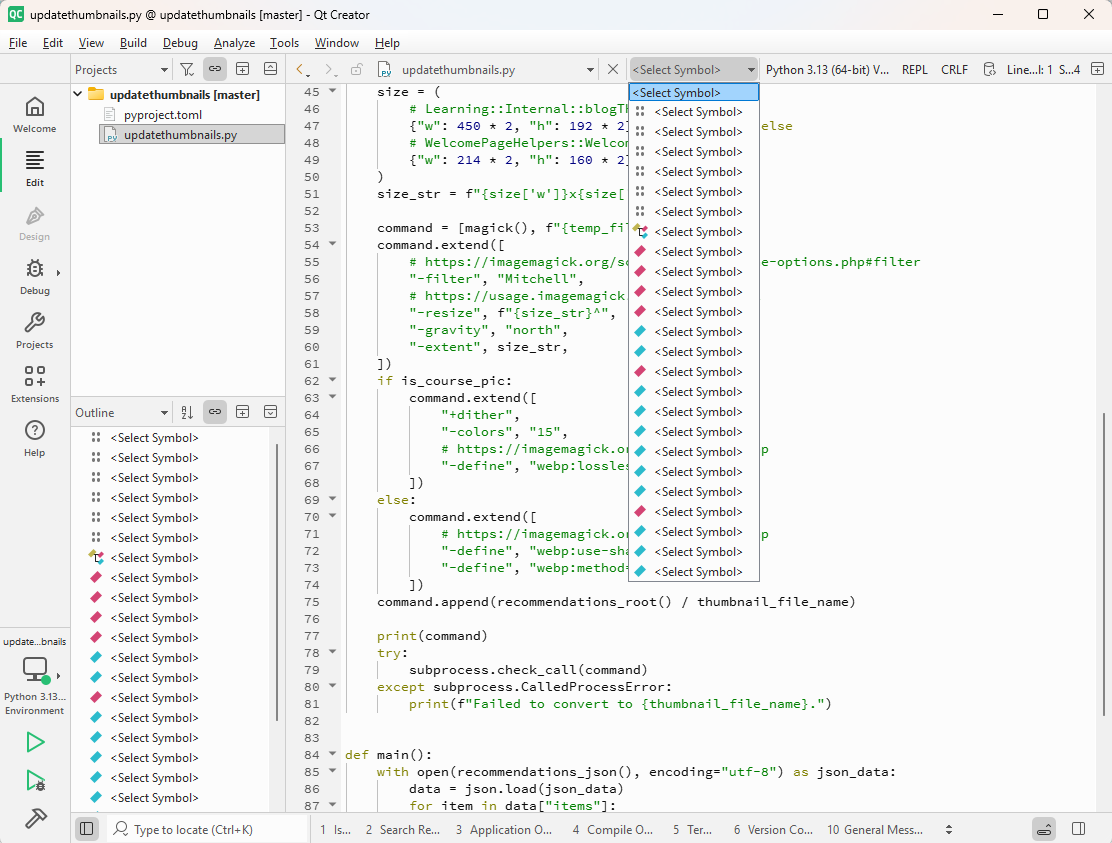Screen dimensions: 1112x843
Task: Open the Extensions mode
Action: tap(34, 384)
